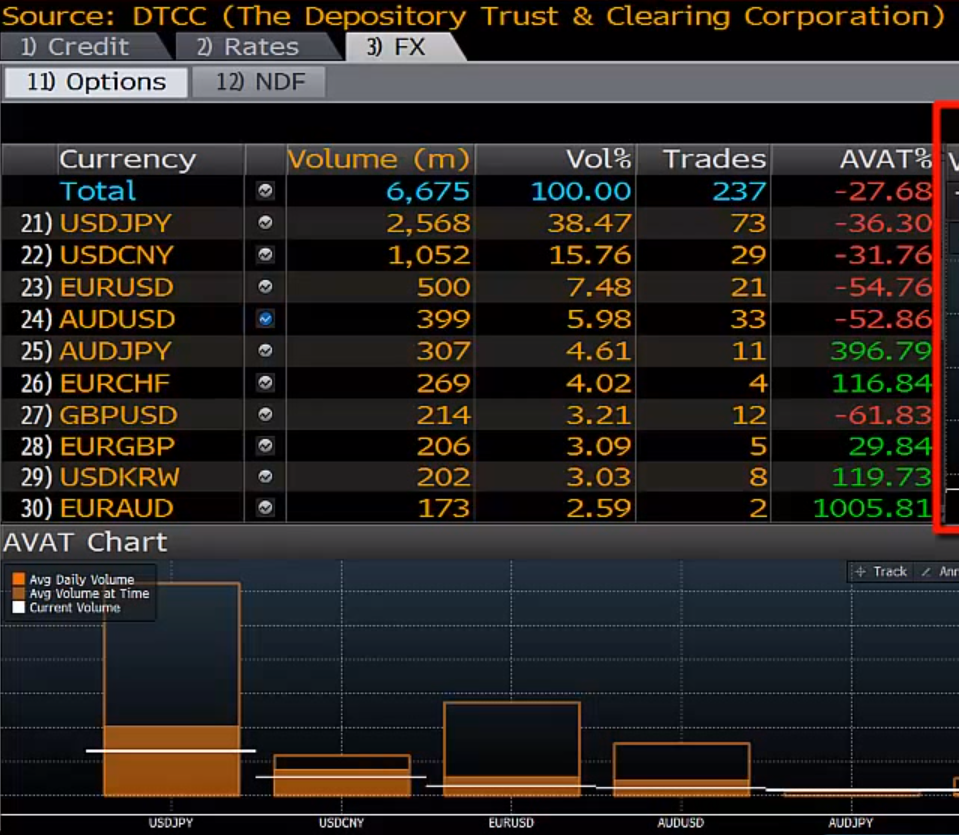This screenshot has width=959, height=835.
Task: Switch to the 2) Rates tab
Action: tap(254, 46)
